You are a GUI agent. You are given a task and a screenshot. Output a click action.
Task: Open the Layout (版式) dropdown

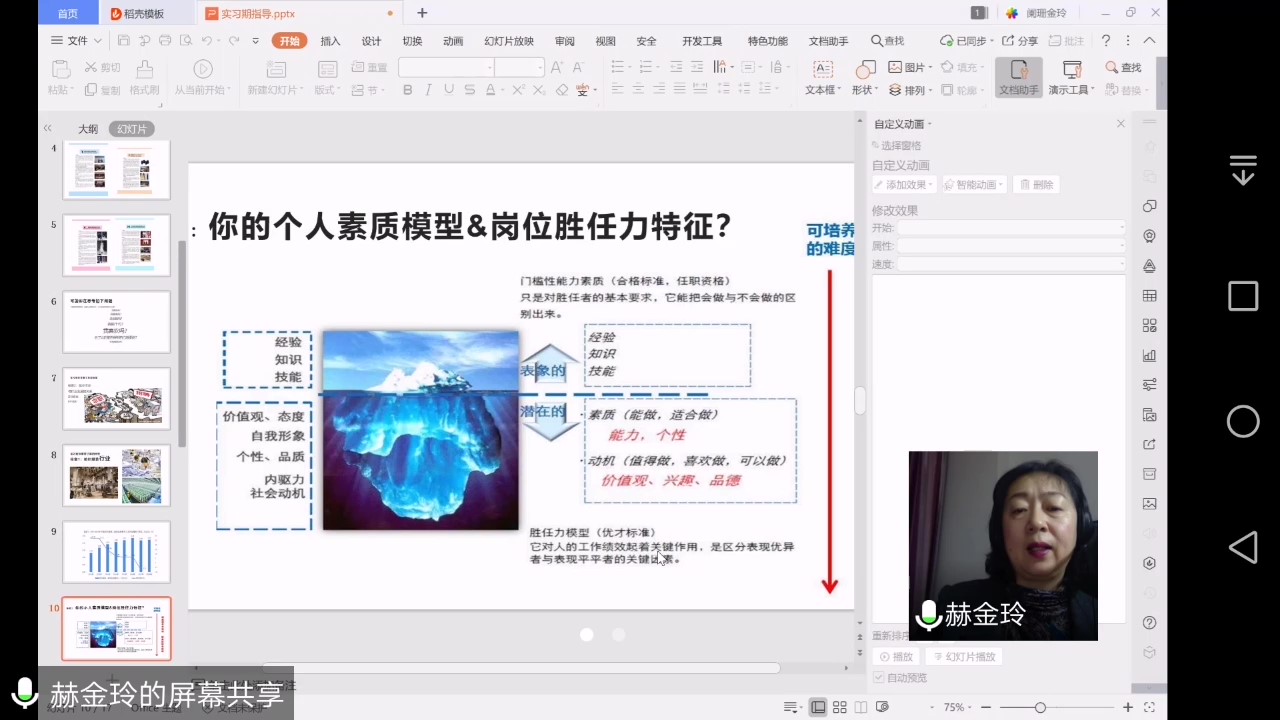(x=327, y=89)
